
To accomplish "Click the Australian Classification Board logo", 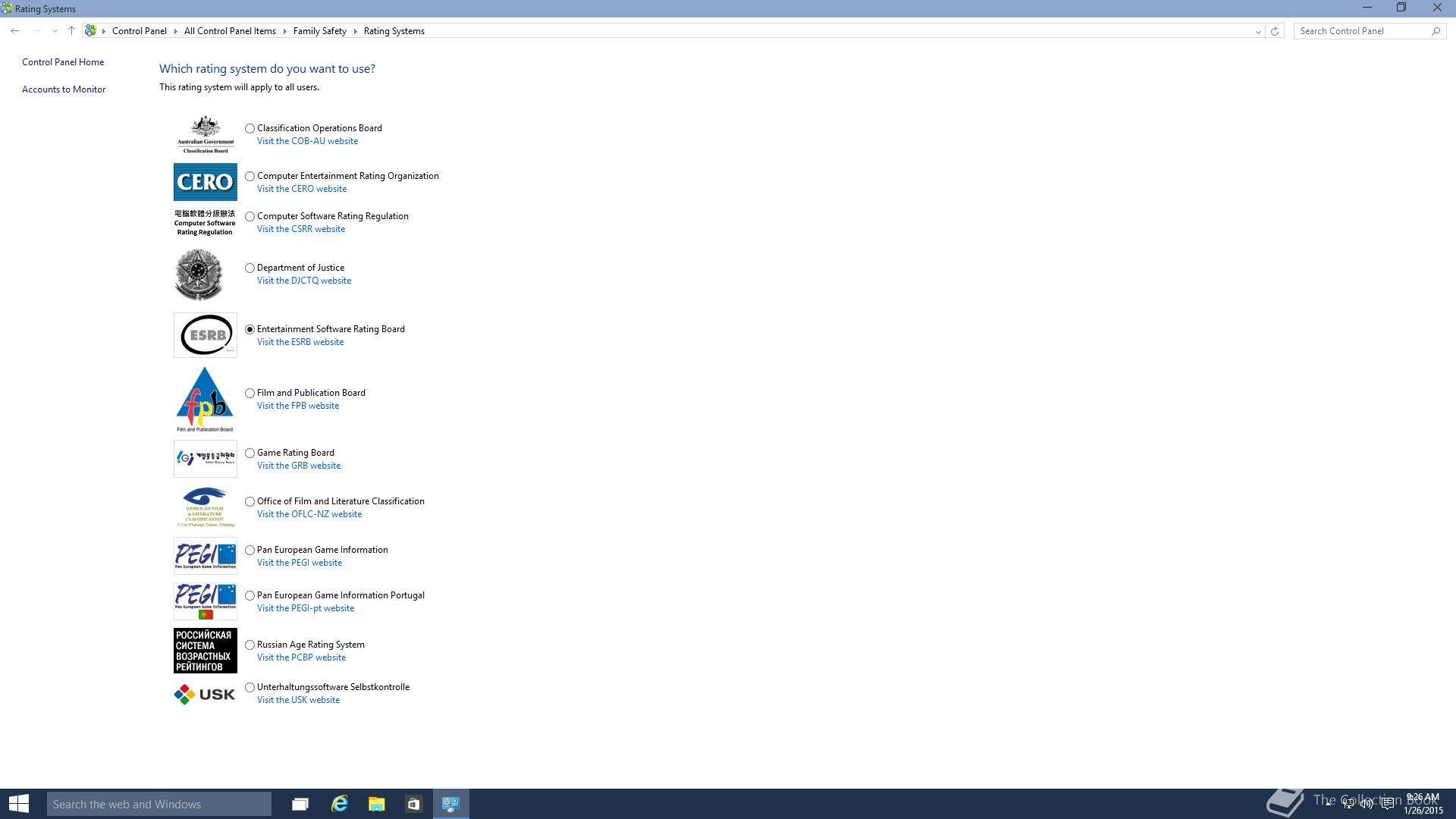I will (x=206, y=134).
